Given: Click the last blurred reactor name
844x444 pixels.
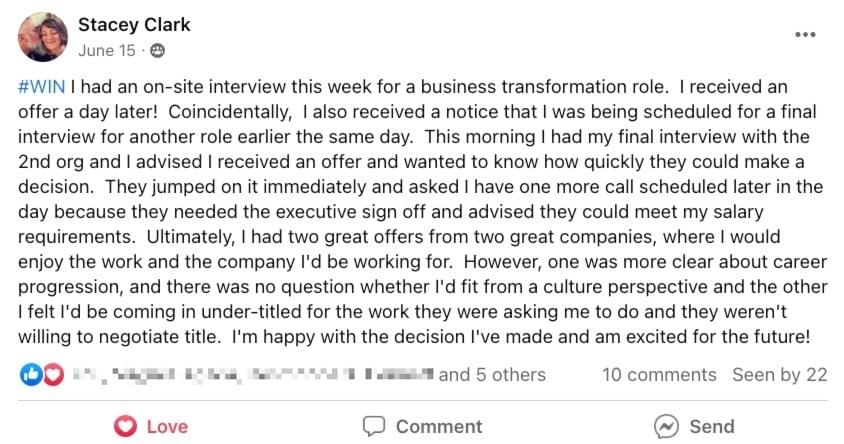Looking at the screenshot, I should (x=398, y=375).
